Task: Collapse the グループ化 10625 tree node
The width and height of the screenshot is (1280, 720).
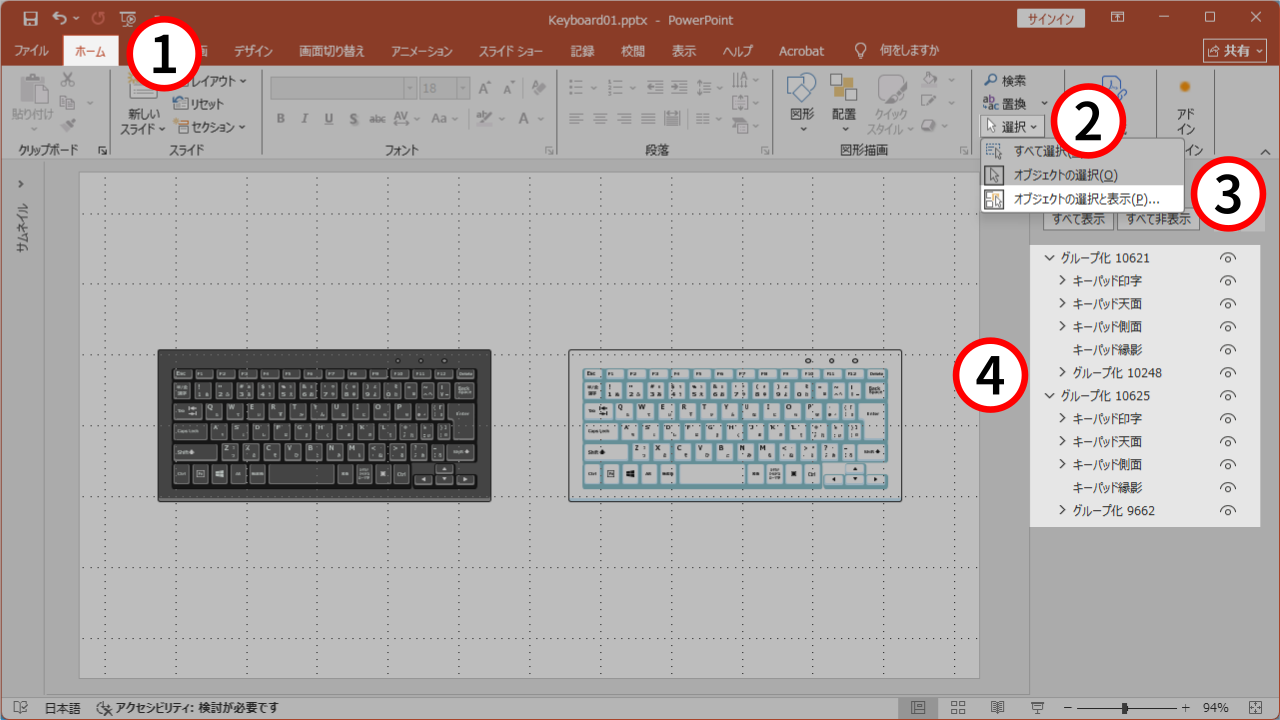Action: (x=1049, y=396)
